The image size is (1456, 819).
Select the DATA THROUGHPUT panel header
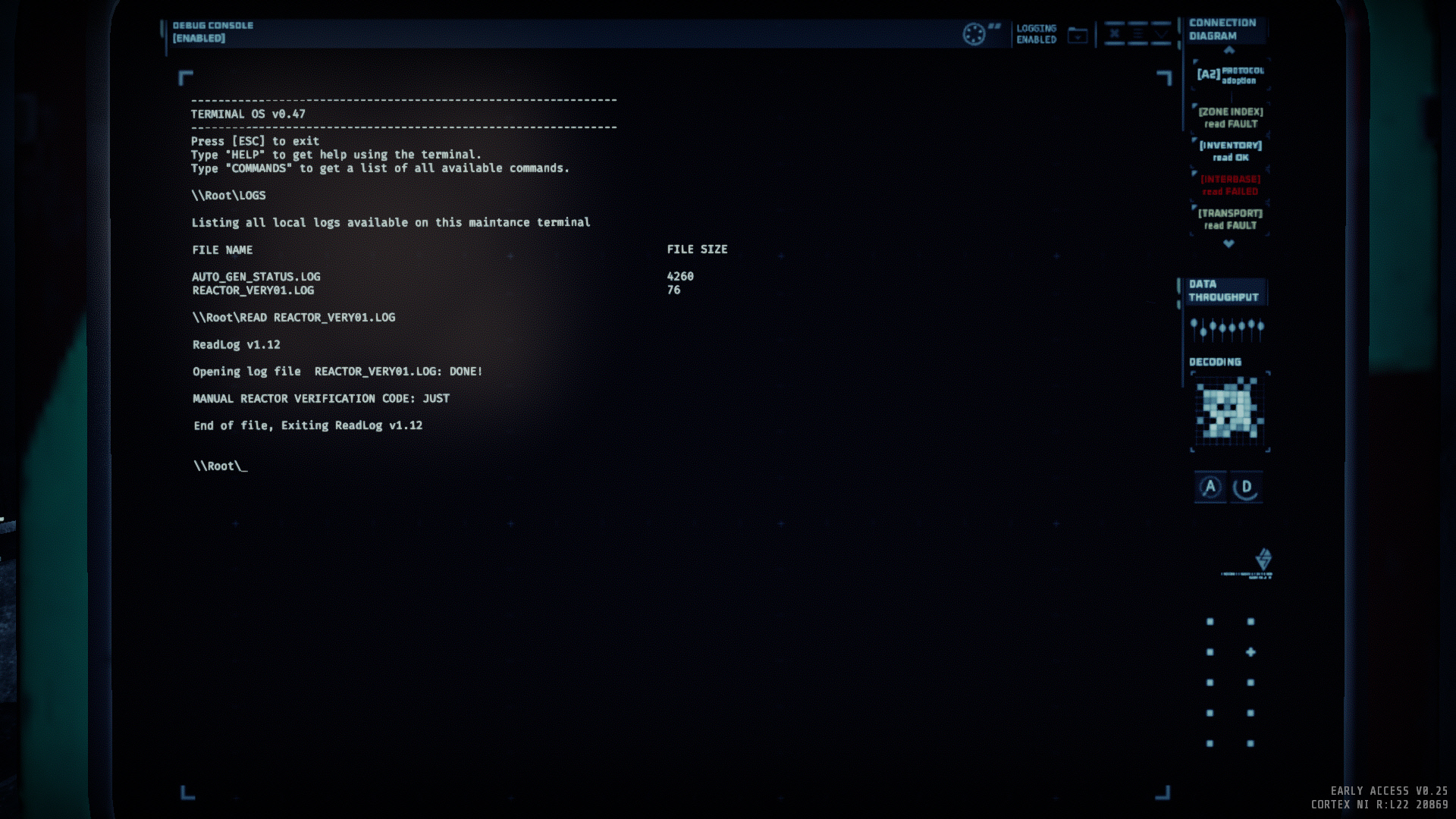[x=1222, y=290]
